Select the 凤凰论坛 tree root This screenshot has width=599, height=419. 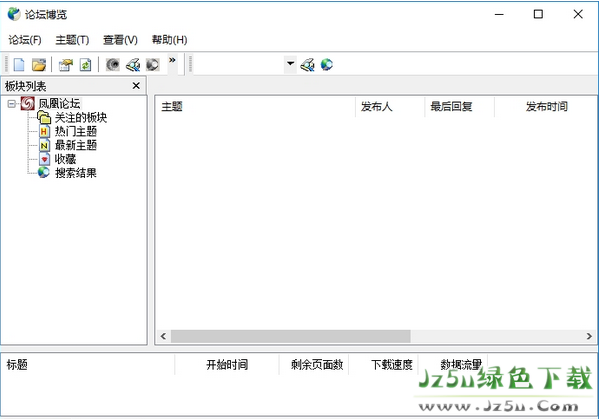tap(59, 104)
